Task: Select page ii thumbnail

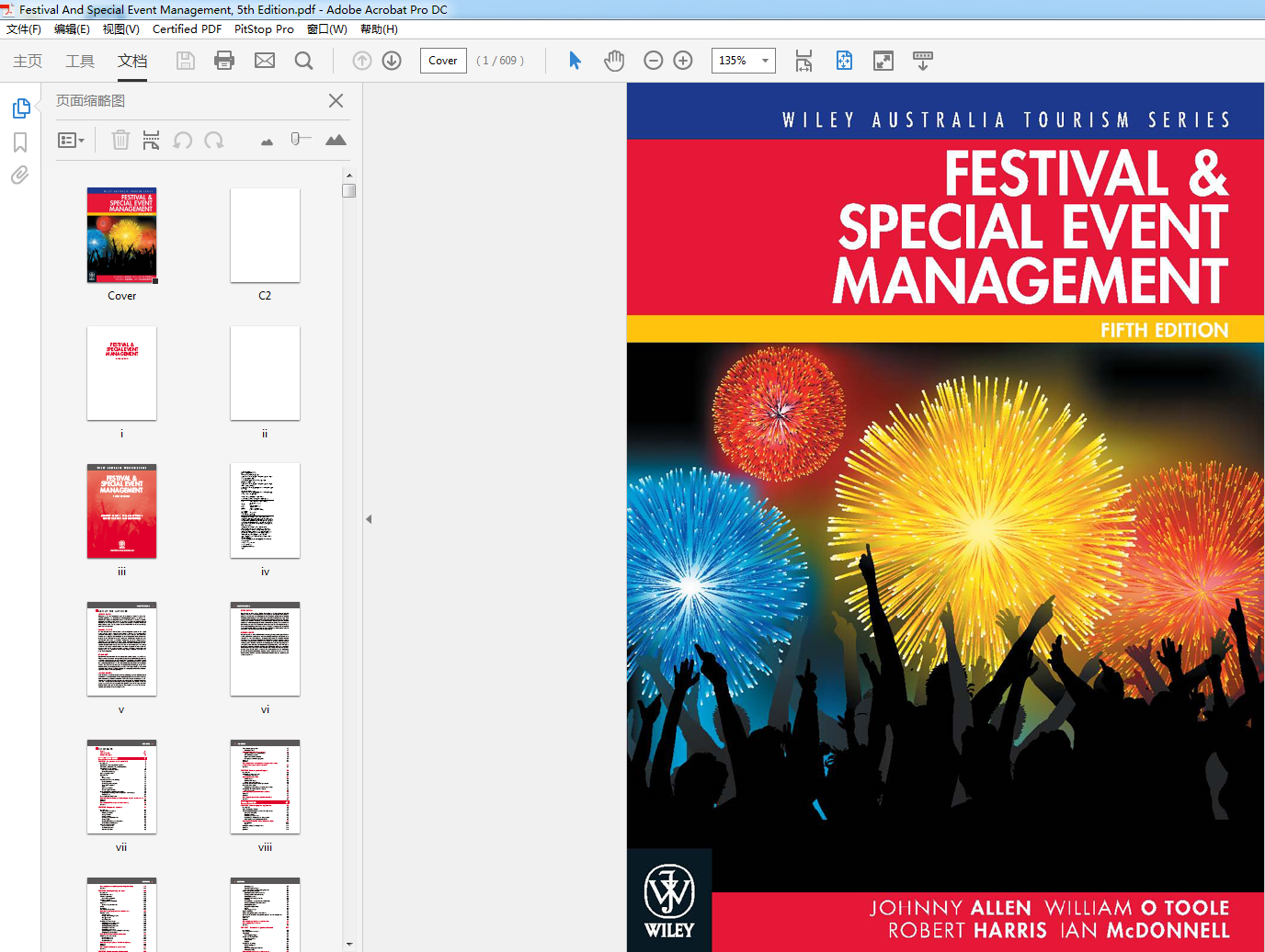Action: coord(265,373)
